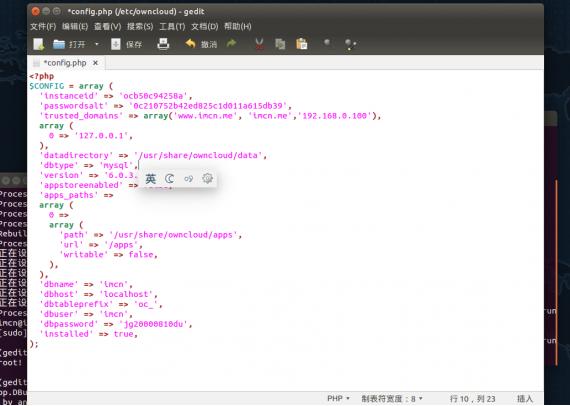This screenshot has width=570, height=406.
Task: Redo with the green arrow icon
Action: pyautogui.click(x=232, y=44)
